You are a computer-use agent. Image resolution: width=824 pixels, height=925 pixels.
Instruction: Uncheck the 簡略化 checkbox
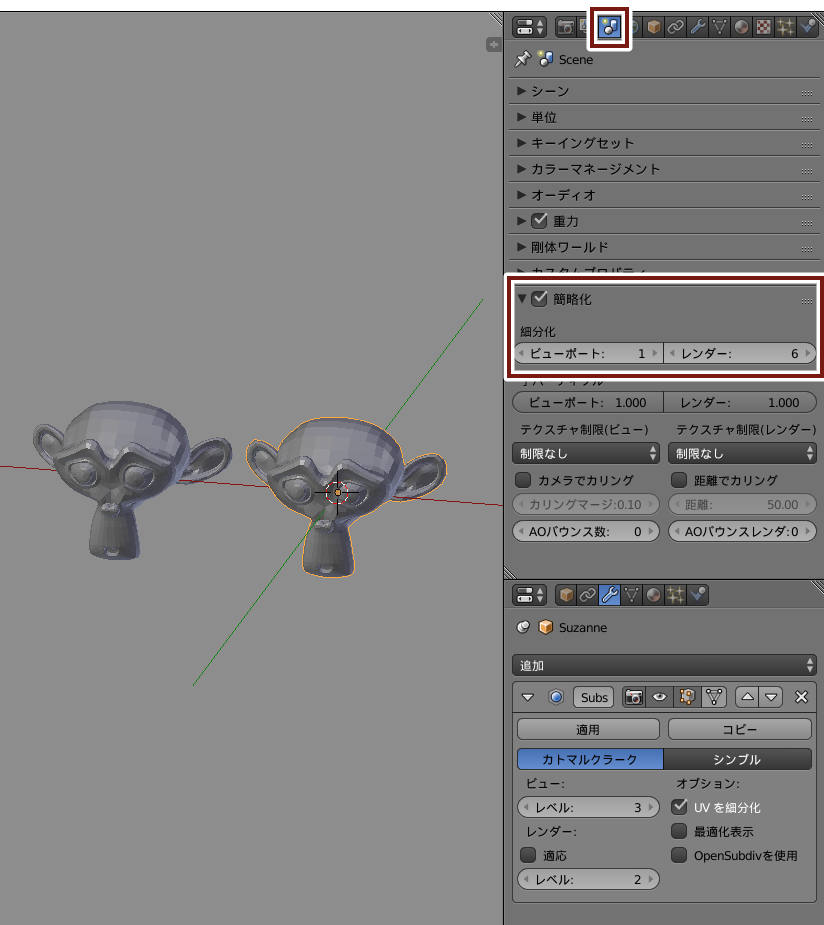coord(539,299)
